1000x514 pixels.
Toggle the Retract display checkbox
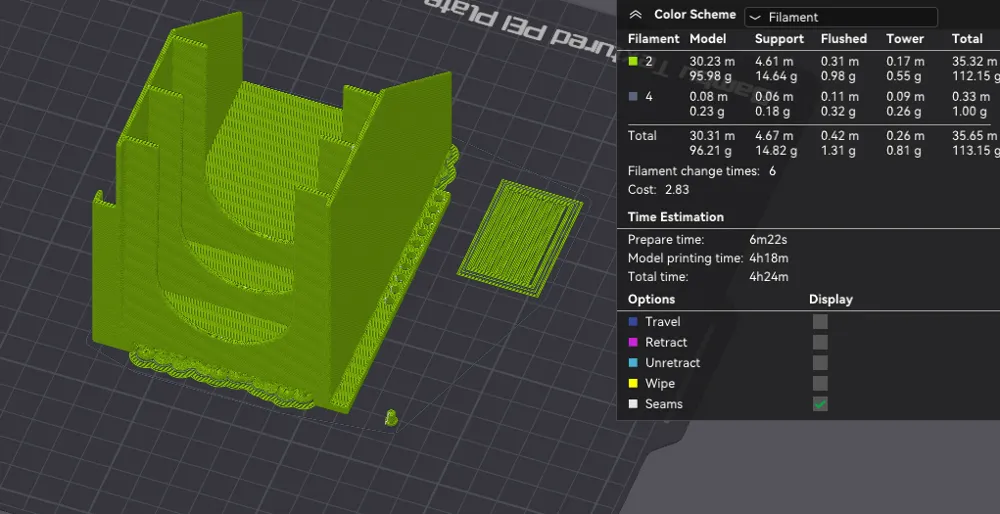820,342
